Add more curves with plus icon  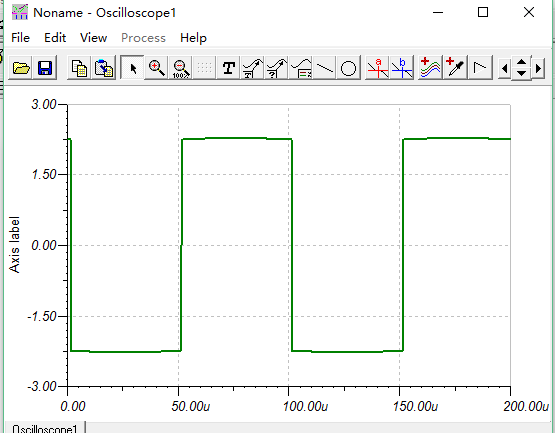(x=430, y=67)
